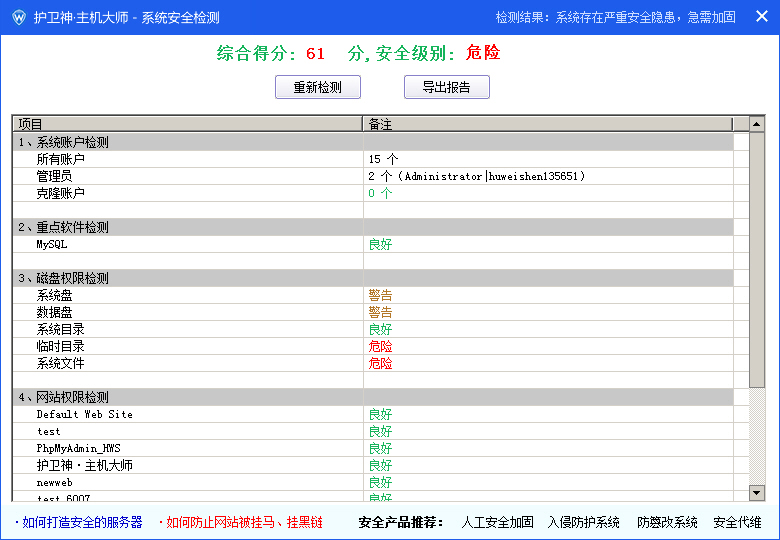This screenshot has width=780, height=540.
Task: Open 如何防止网站被挂马、挂黑链 link
Action: pos(243,522)
